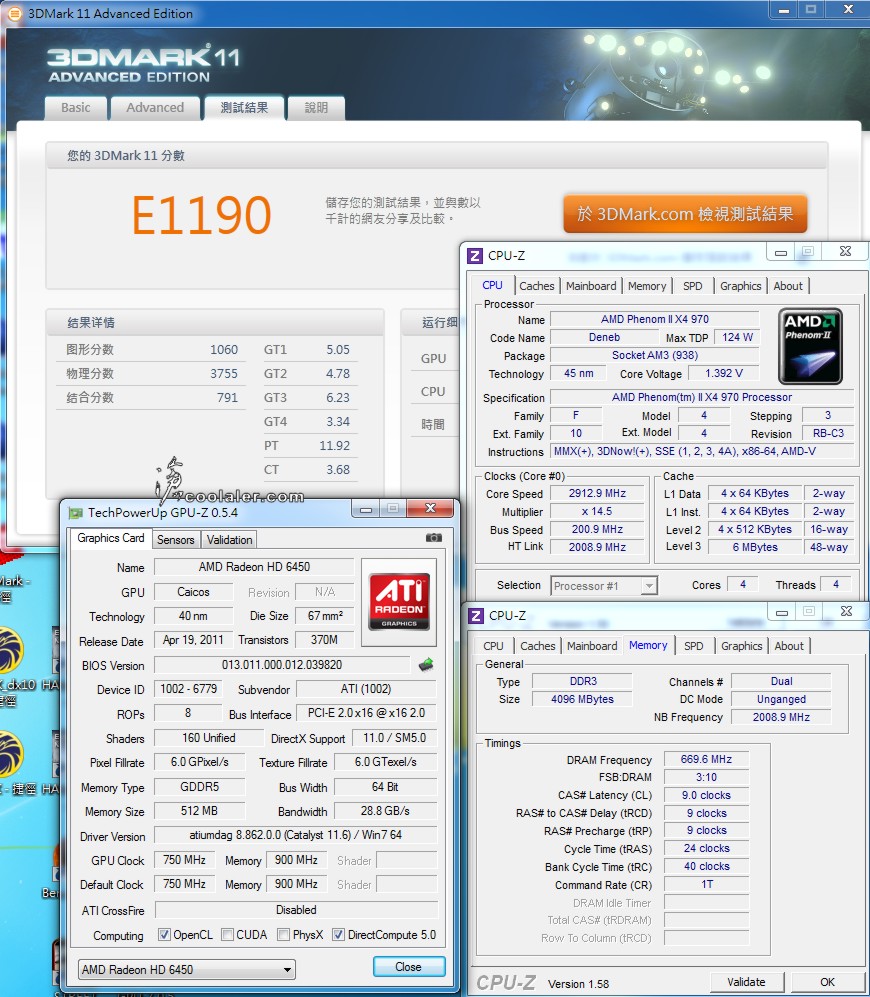Click the 物理分數 3755 result row
The image size is (870, 997).
click(151, 374)
